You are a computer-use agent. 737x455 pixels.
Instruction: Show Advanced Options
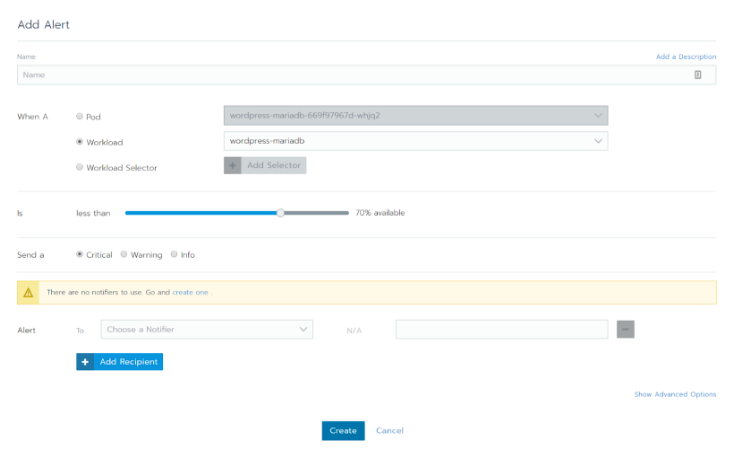coord(675,394)
